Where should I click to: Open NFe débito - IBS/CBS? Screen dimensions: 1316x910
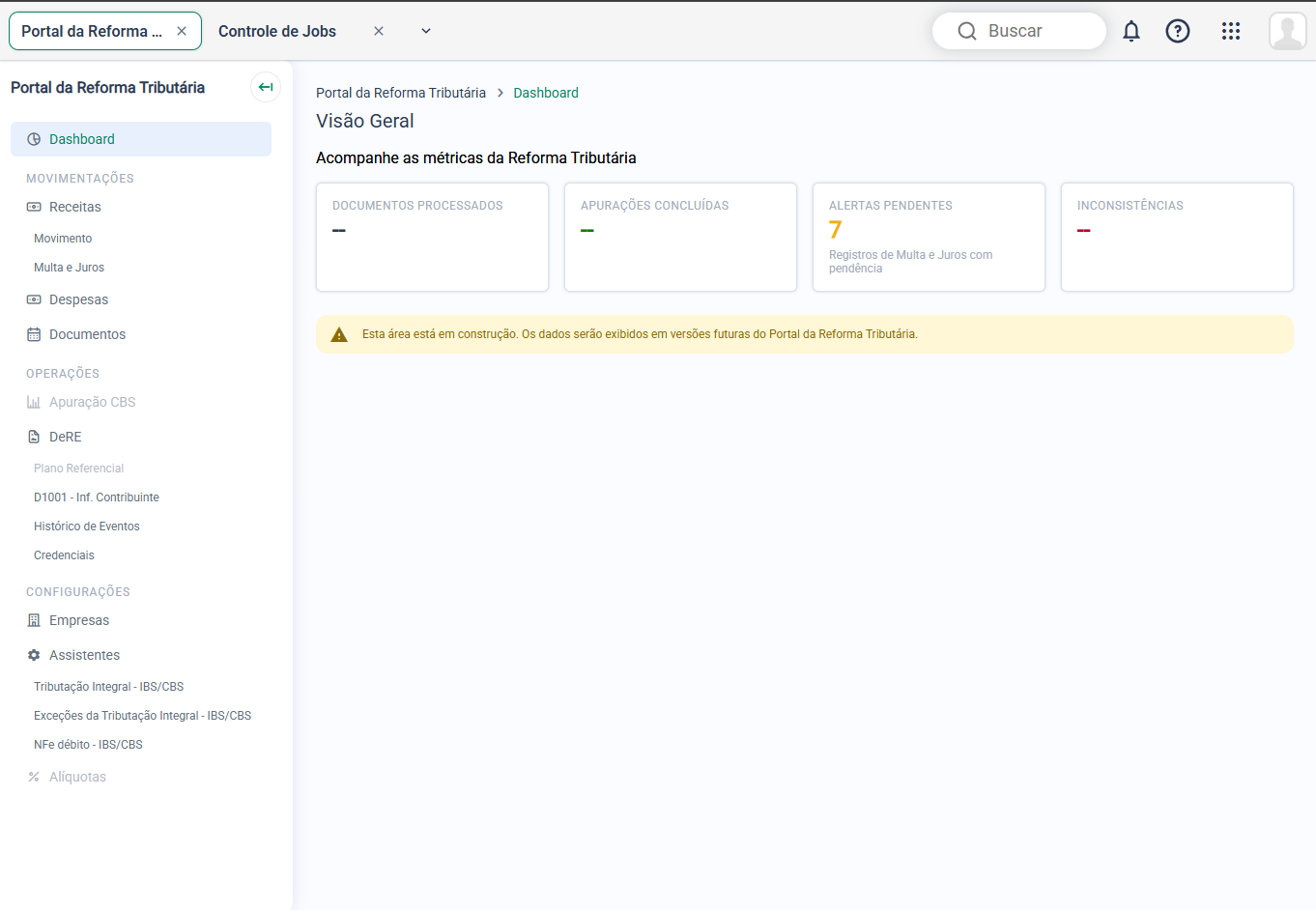(x=88, y=745)
